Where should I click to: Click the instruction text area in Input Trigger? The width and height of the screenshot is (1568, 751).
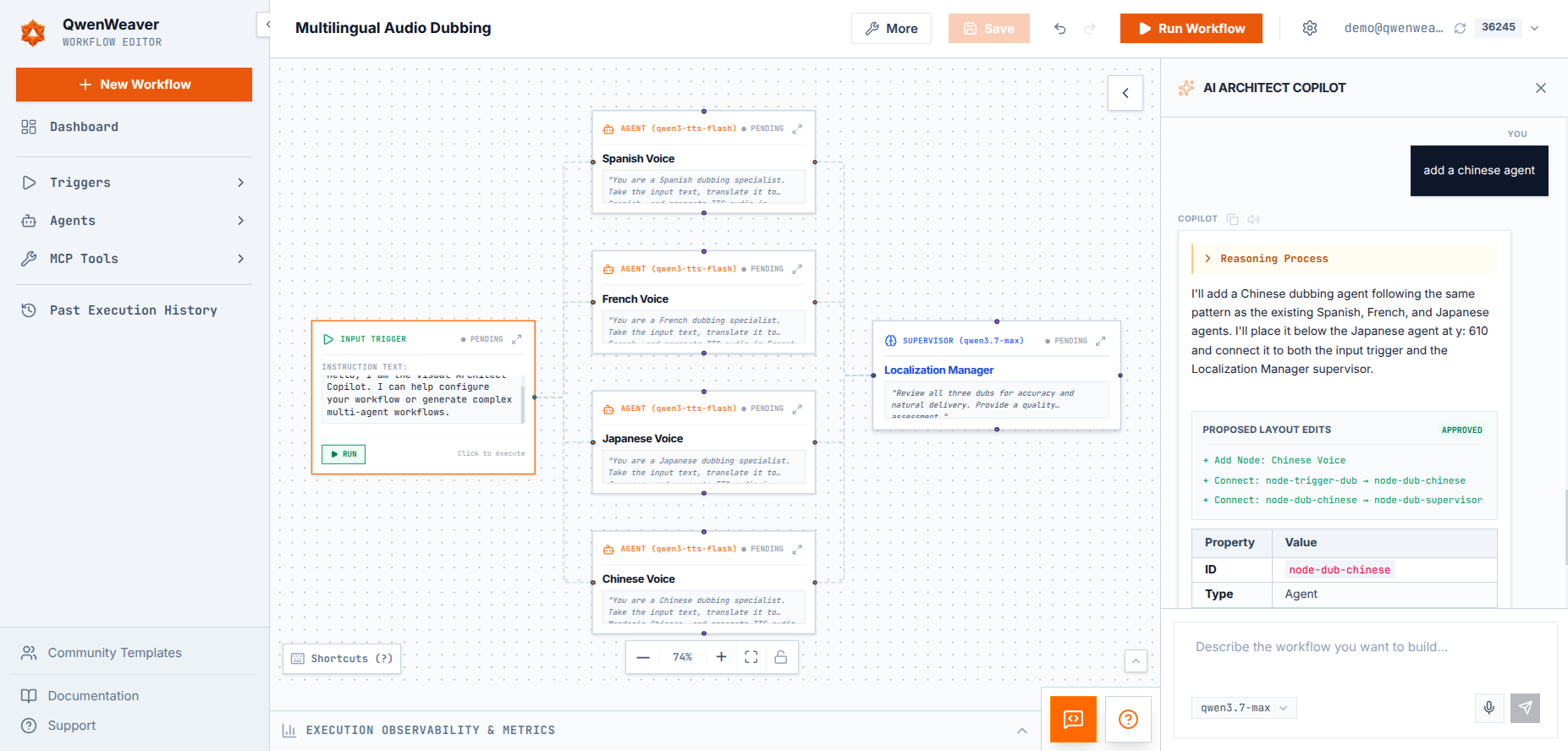(x=423, y=398)
